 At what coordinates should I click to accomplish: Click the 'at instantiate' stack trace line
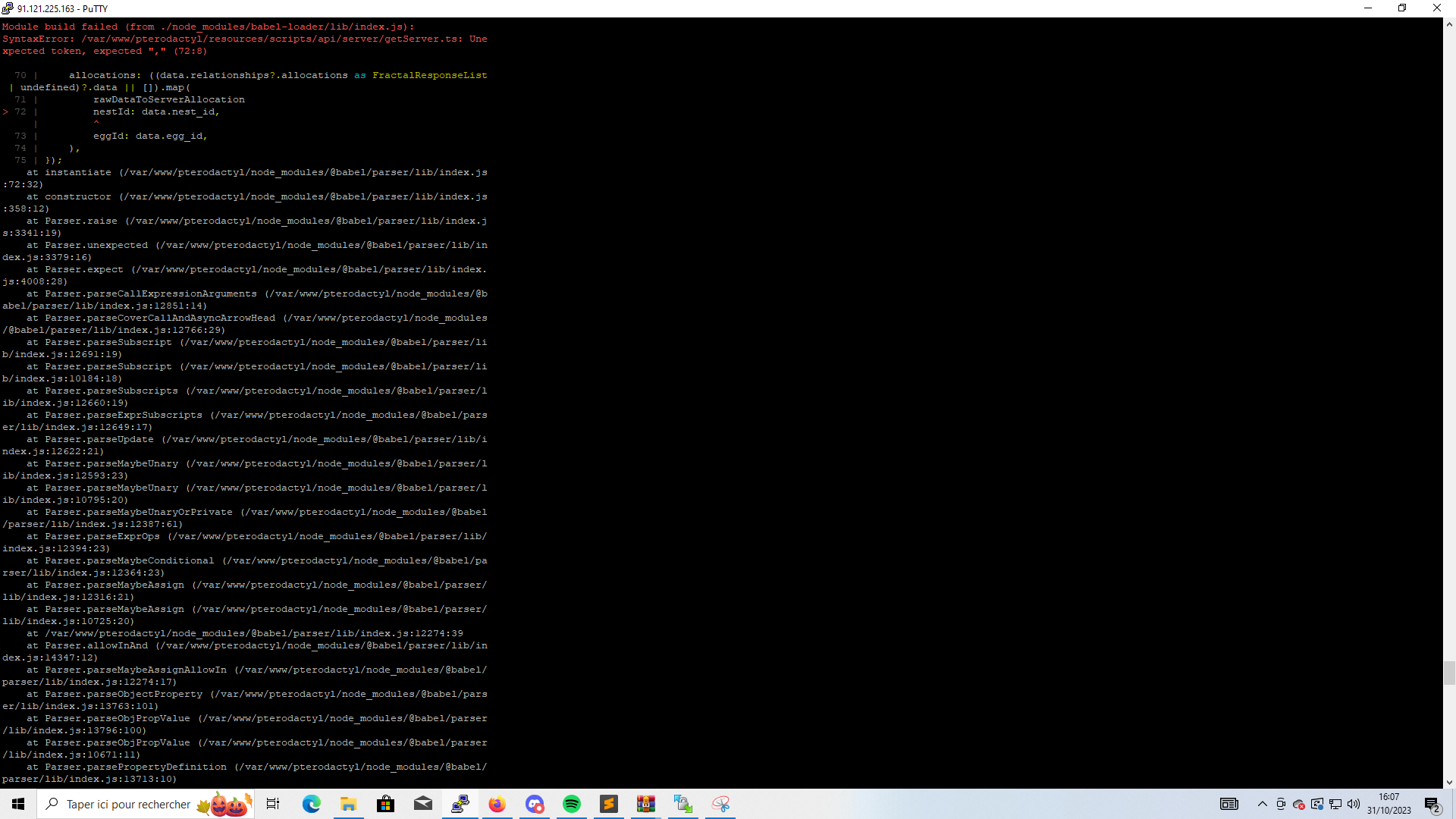coord(244,178)
